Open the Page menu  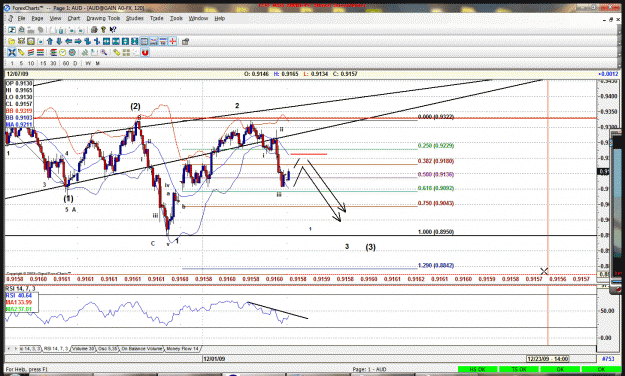[37, 18]
